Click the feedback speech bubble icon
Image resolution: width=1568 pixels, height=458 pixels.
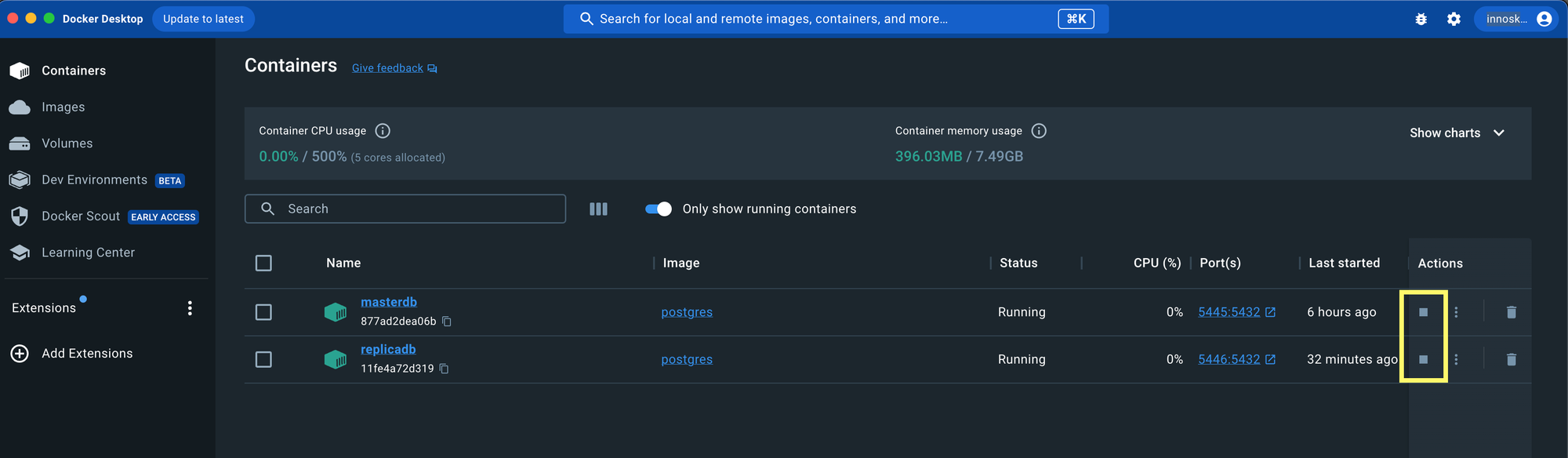(x=432, y=69)
